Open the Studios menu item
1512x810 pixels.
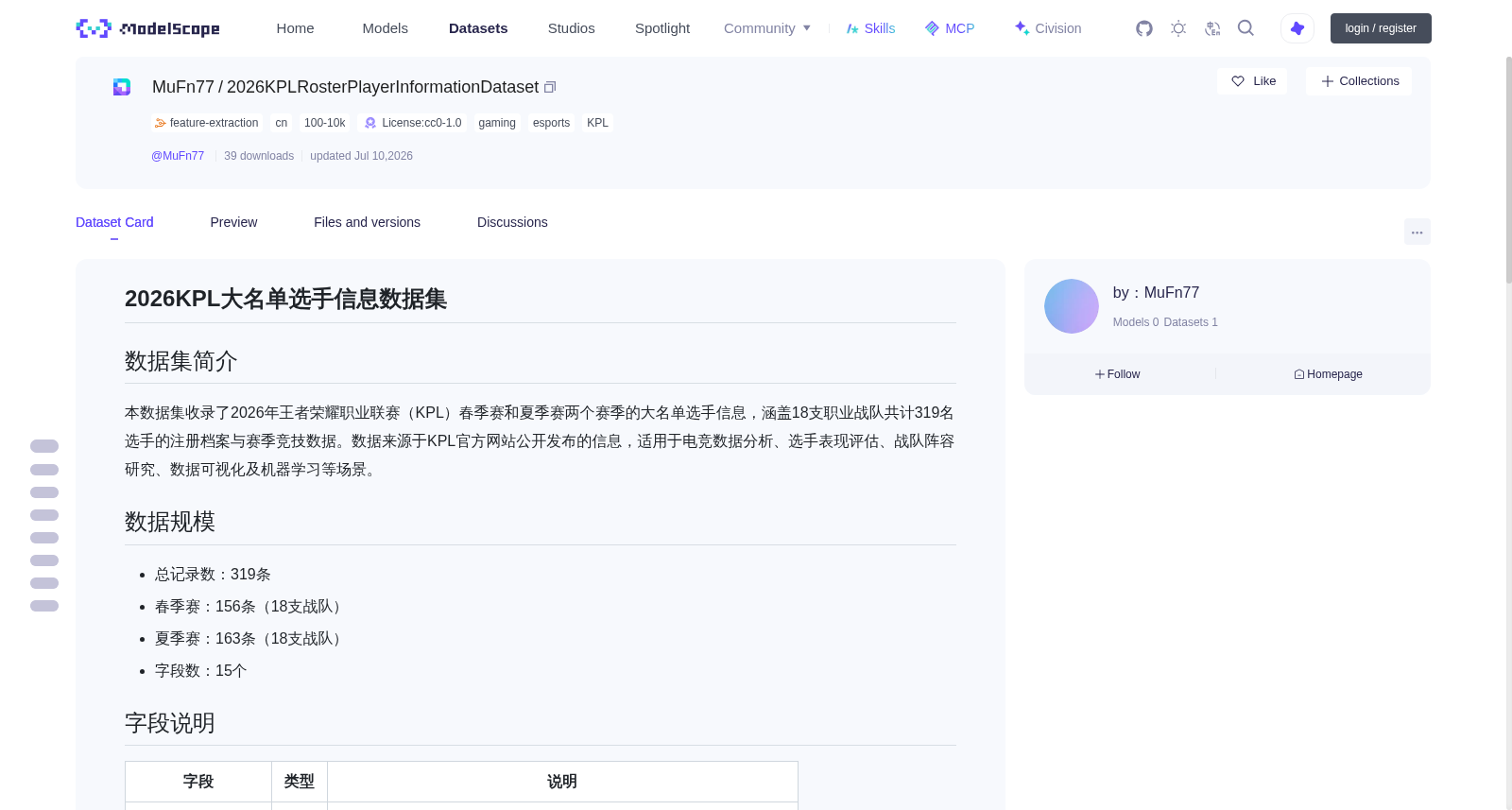572,28
